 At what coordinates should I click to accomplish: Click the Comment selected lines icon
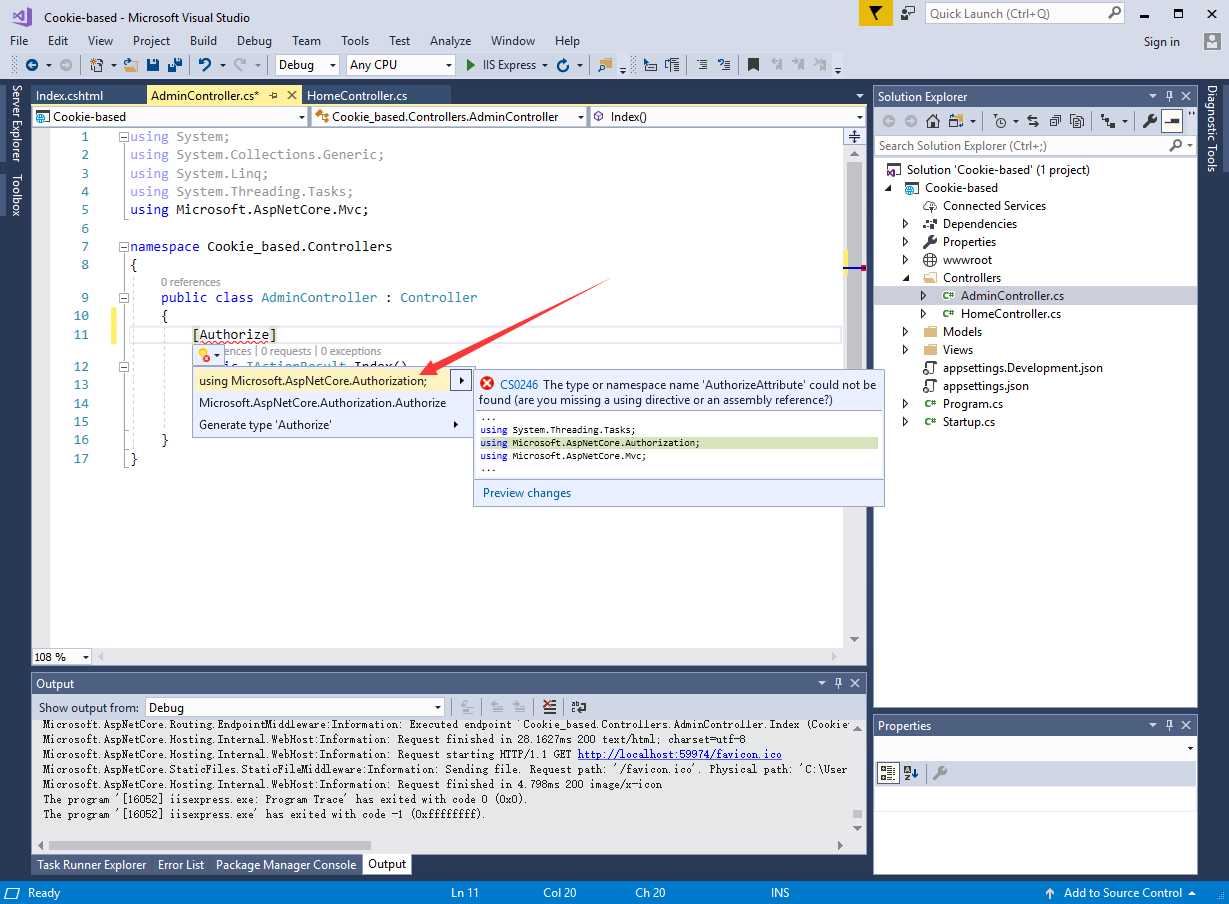701,65
